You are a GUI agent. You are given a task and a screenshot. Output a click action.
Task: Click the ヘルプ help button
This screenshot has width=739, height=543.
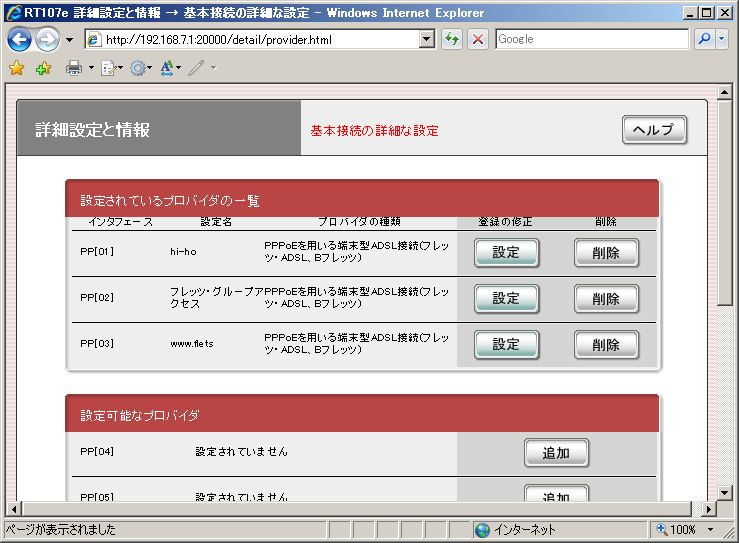[x=654, y=130]
